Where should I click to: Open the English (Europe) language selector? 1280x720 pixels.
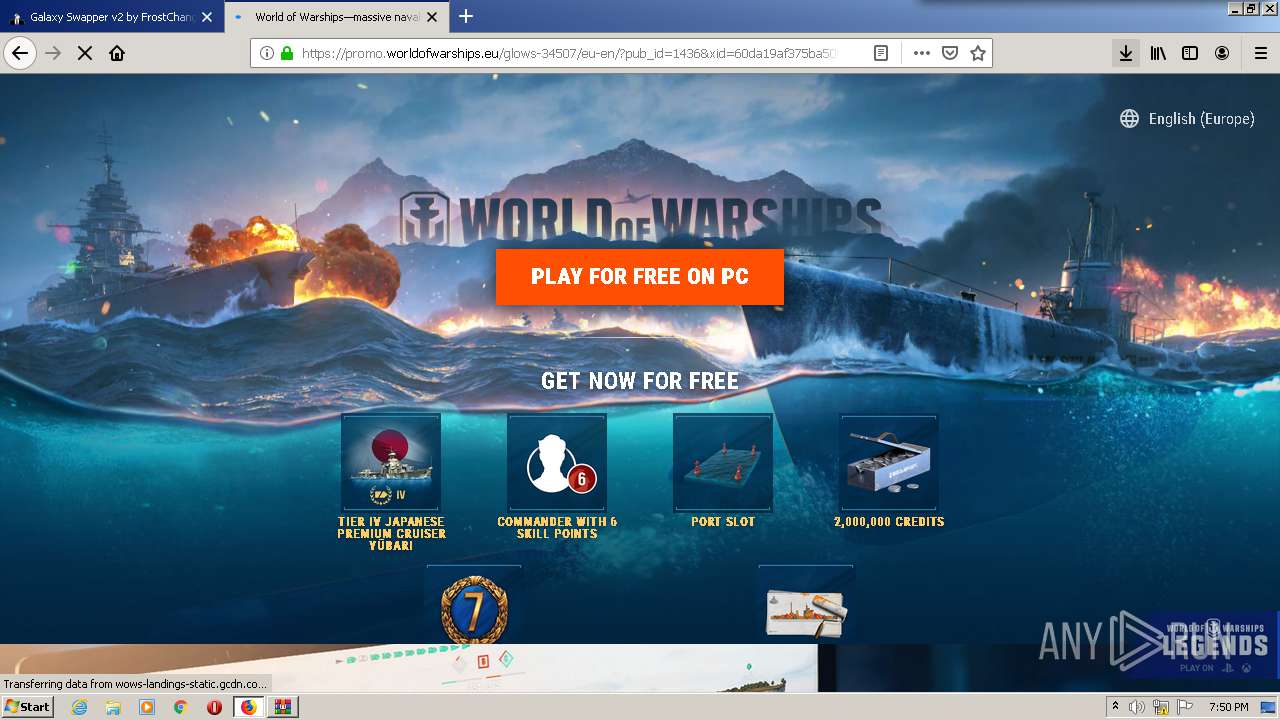pos(1187,119)
